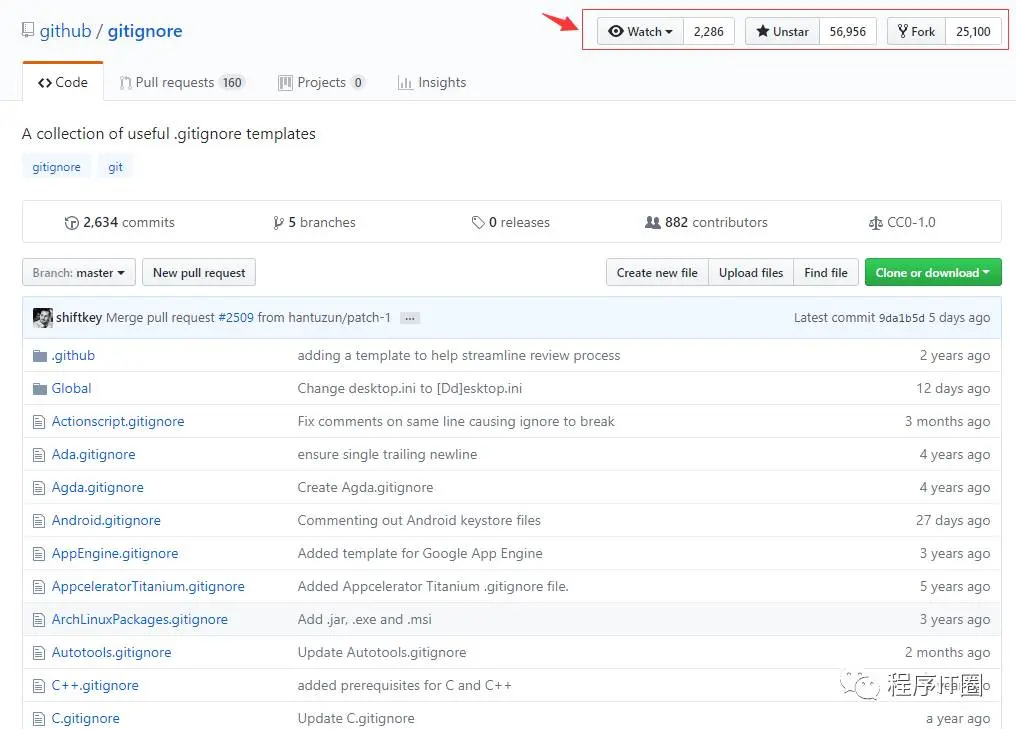The height and width of the screenshot is (729, 1016).
Task: Click the Insights bar graph icon
Action: pos(405,83)
